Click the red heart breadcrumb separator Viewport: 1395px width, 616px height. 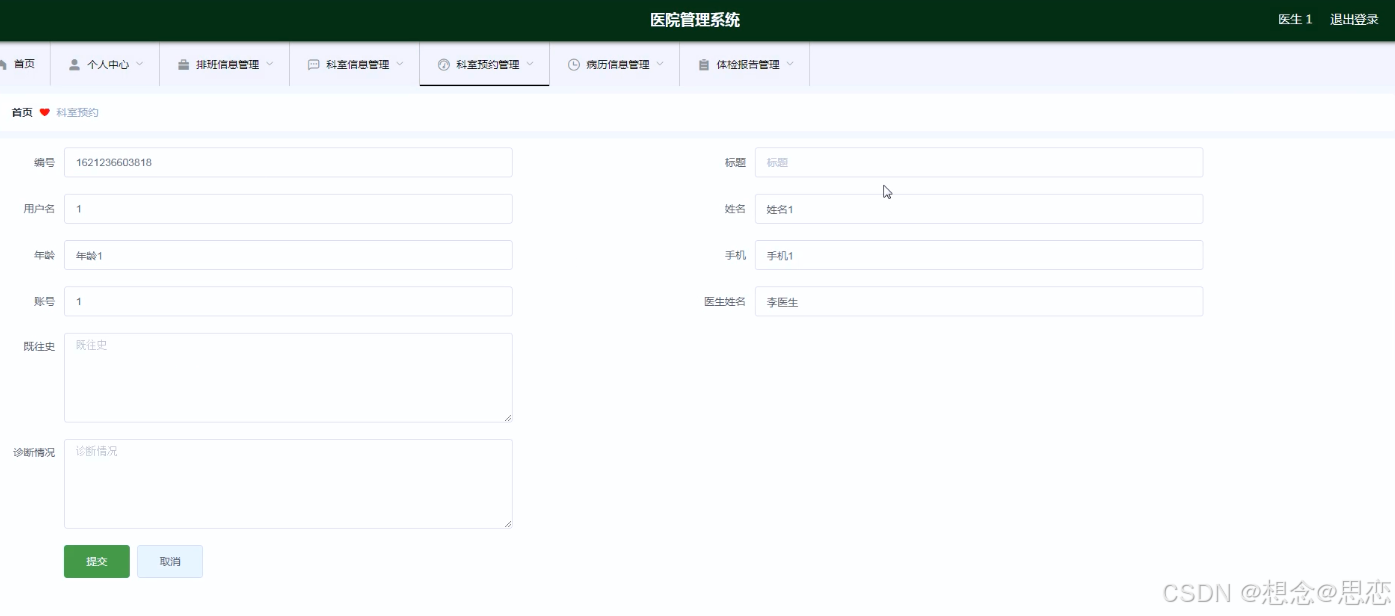[x=45, y=112]
